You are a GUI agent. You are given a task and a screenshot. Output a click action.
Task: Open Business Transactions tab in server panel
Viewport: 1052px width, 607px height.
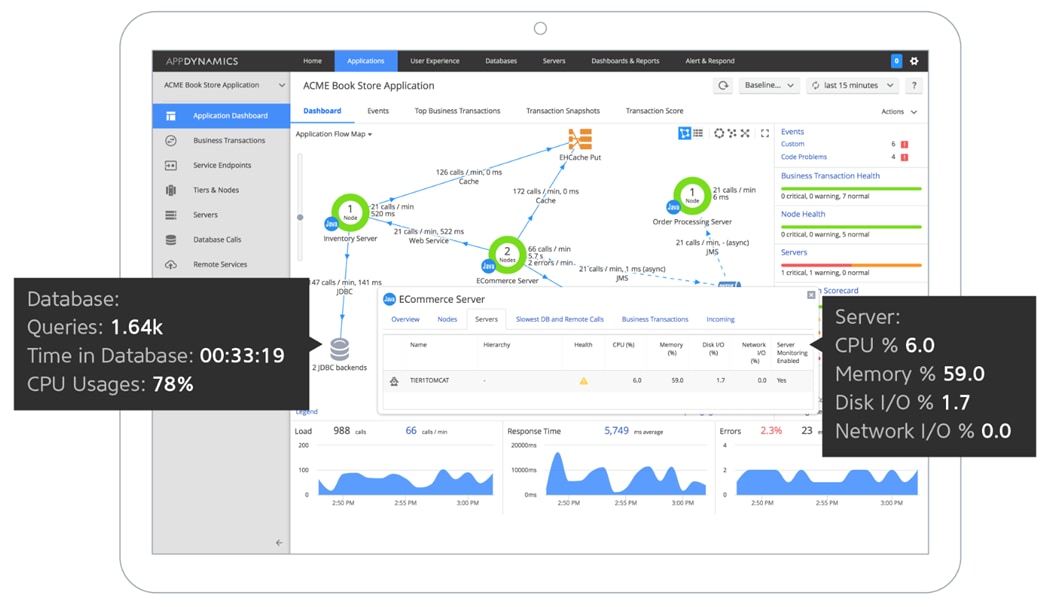click(655, 320)
